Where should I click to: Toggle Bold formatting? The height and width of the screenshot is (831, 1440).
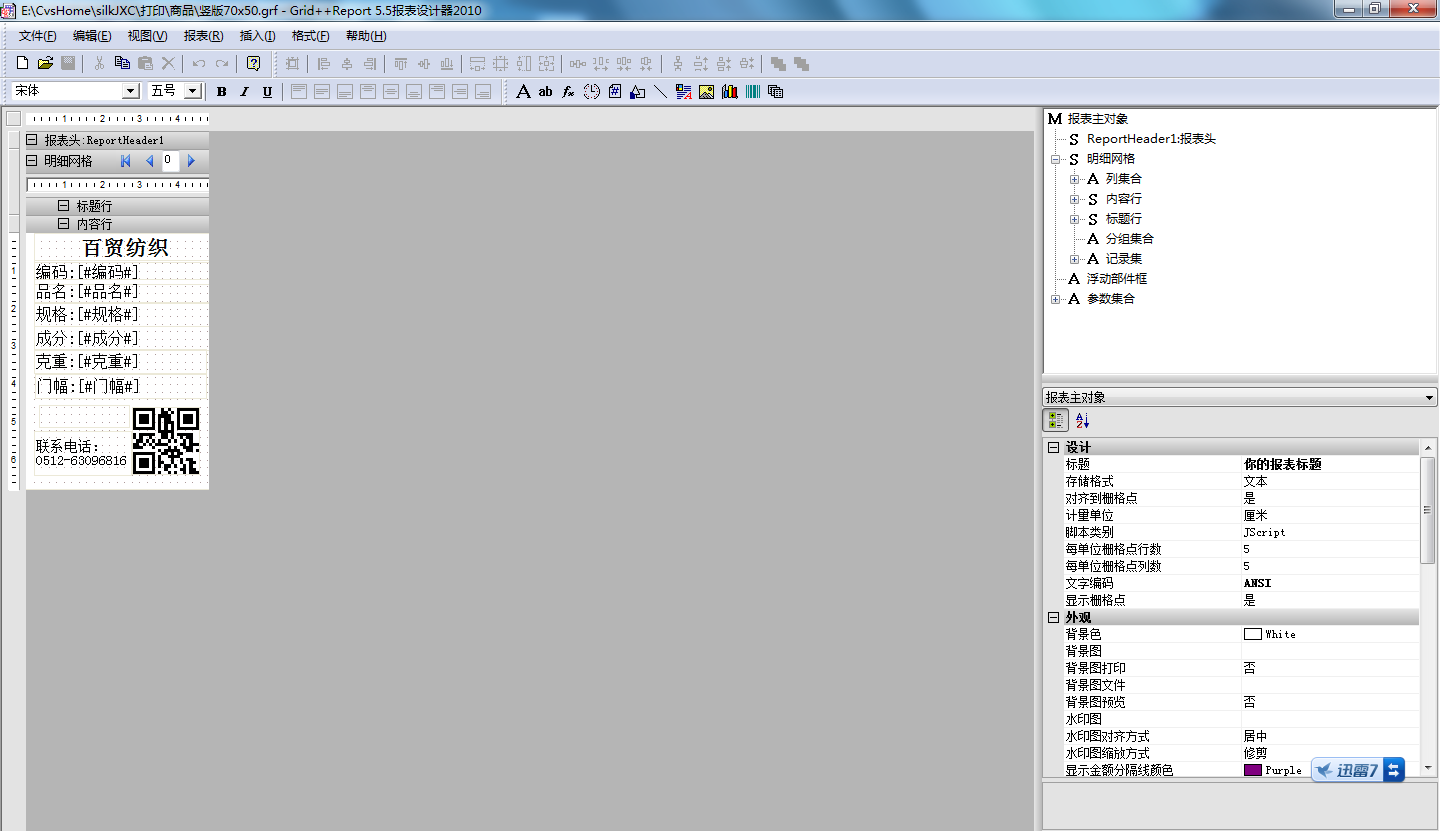click(x=222, y=91)
